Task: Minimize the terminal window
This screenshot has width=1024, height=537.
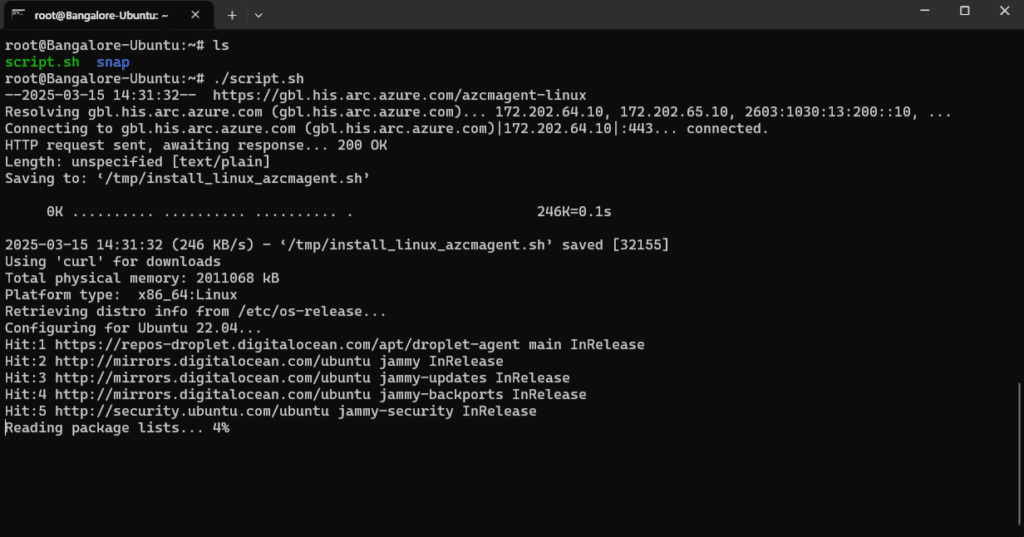Action: [x=919, y=11]
